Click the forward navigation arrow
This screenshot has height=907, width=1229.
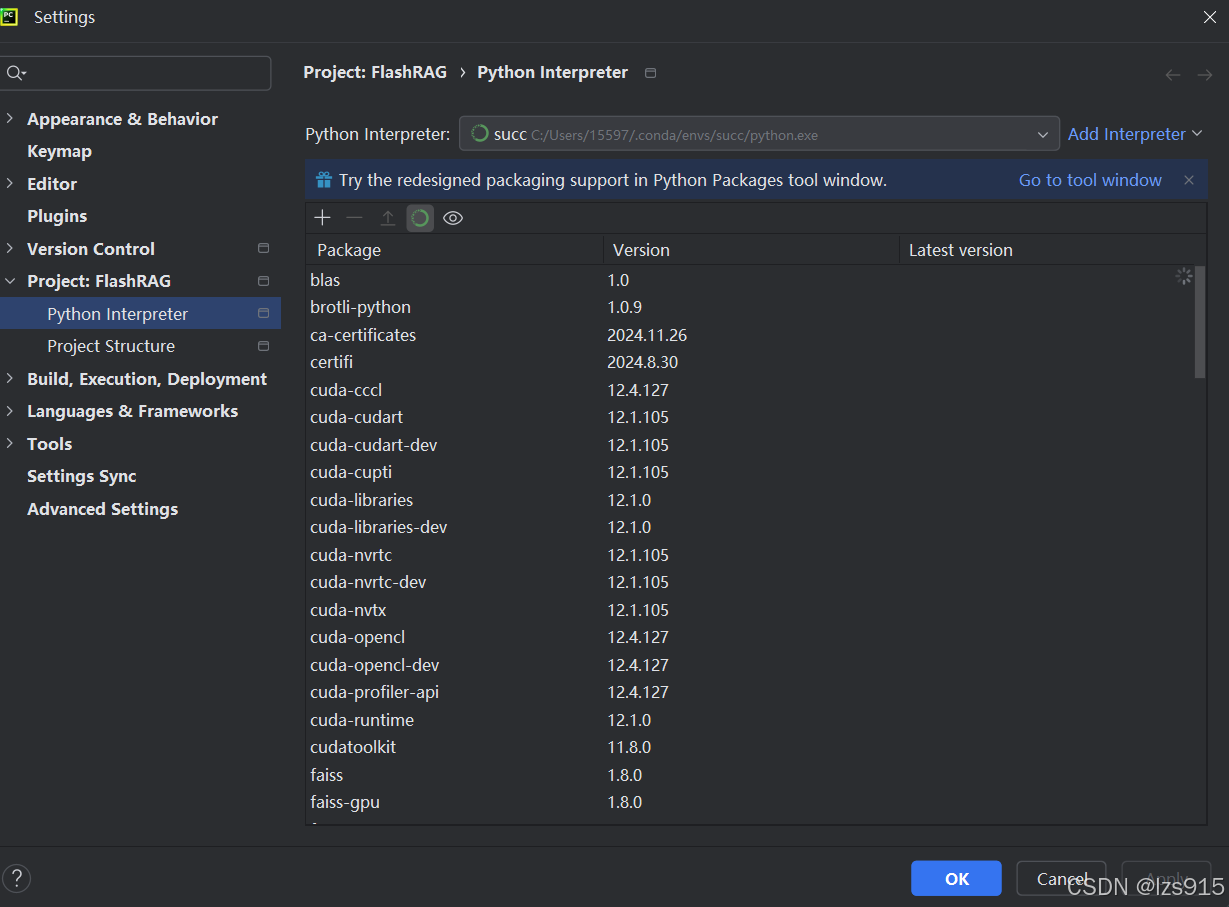point(1204,74)
